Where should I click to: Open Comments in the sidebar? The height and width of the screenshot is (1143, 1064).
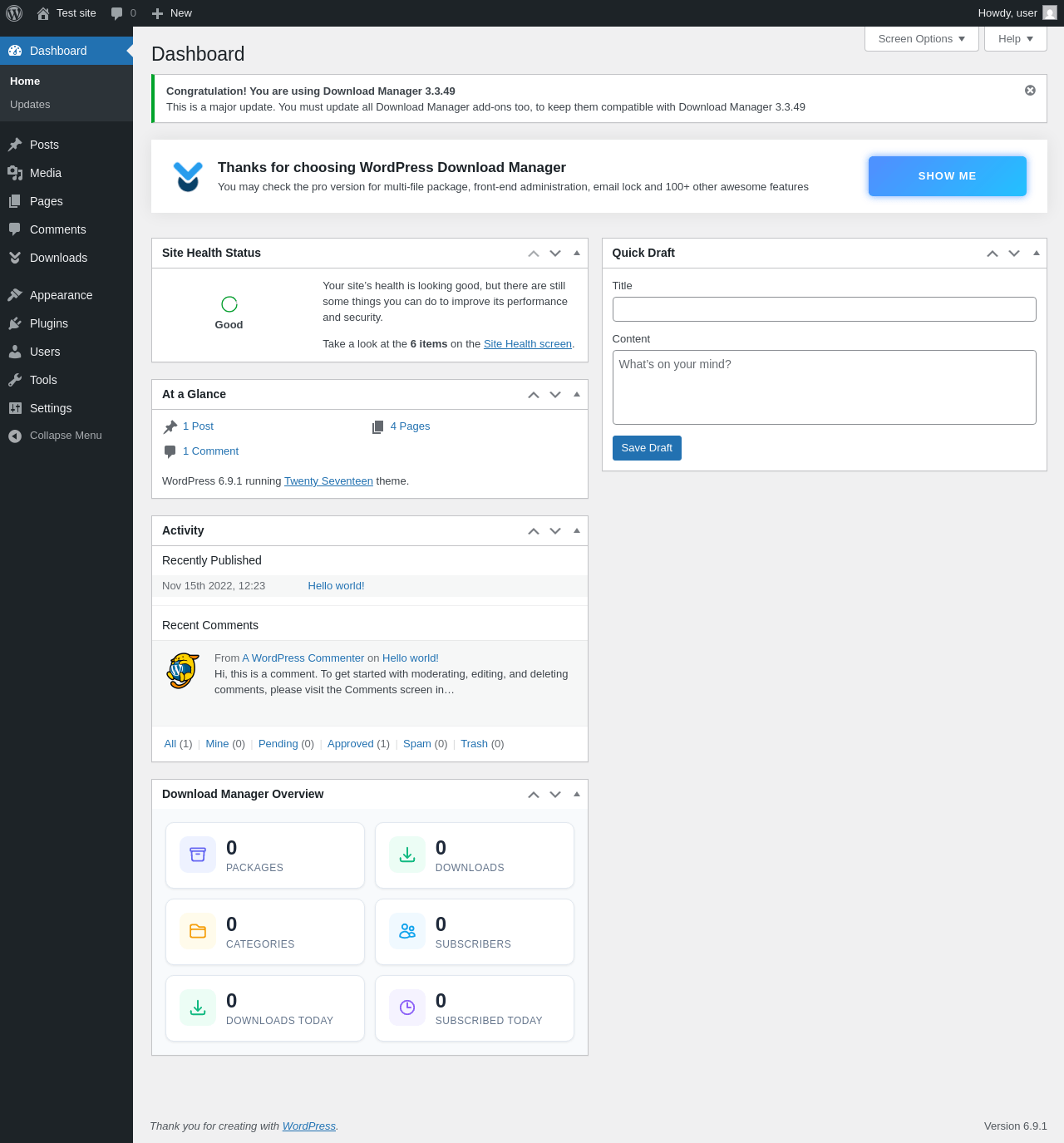coord(66,229)
